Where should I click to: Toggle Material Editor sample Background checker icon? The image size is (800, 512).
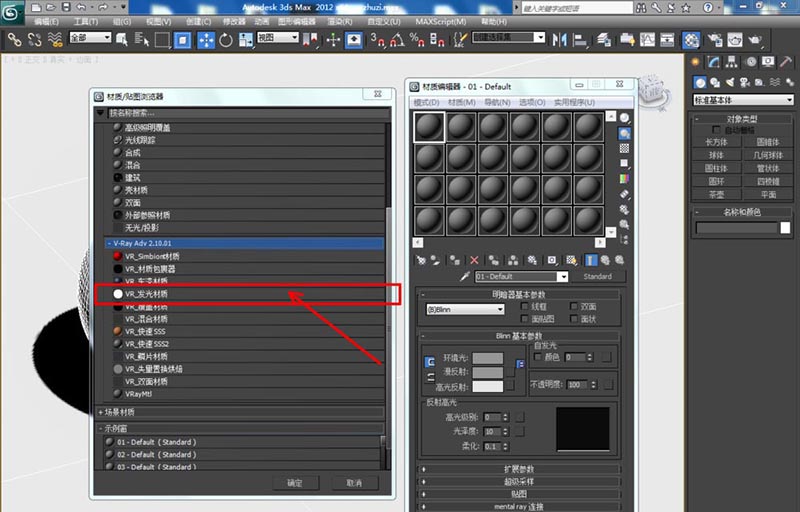[624, 148]
